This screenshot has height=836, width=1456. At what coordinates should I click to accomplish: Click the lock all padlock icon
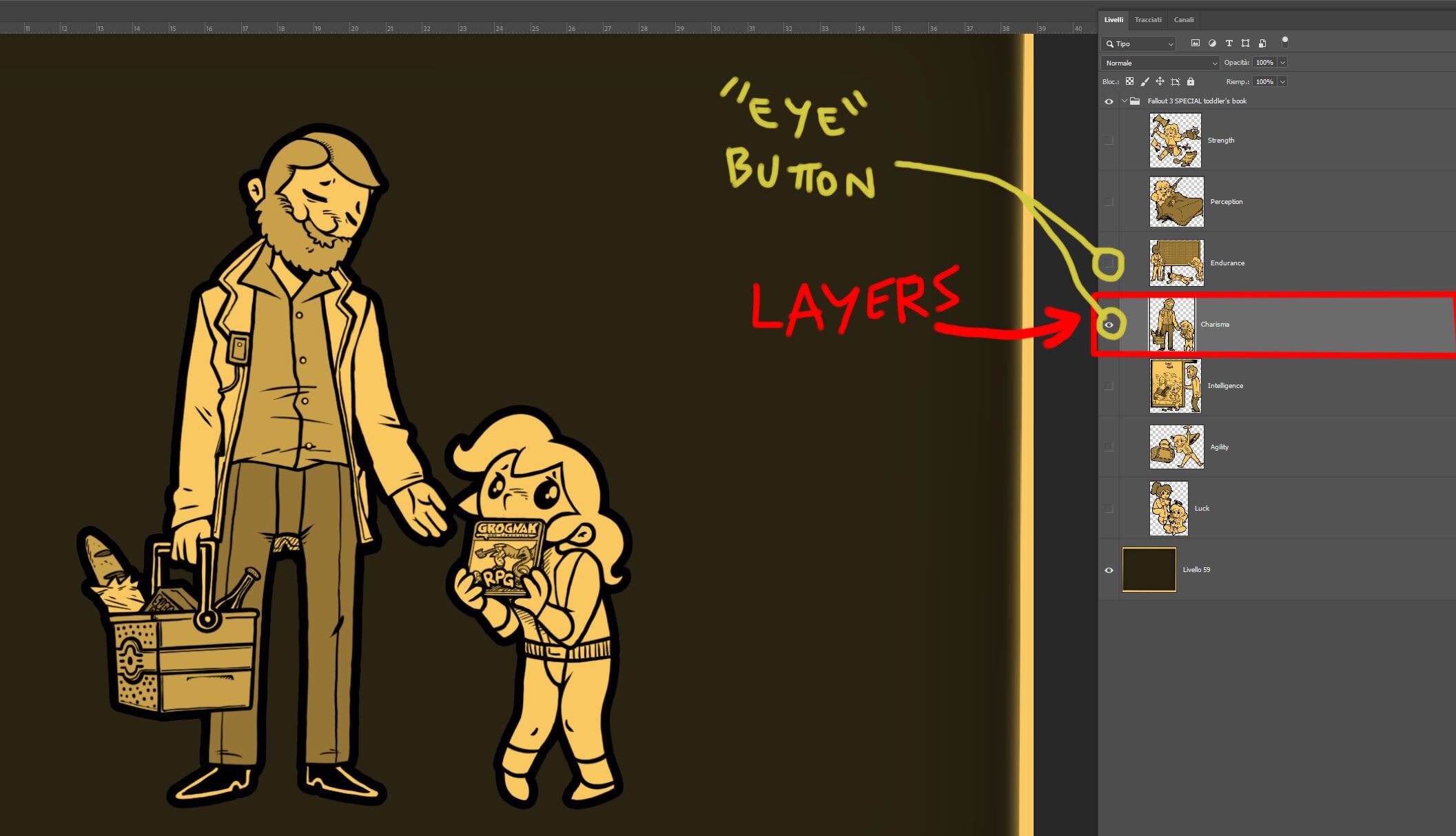pyautogui.click(x=1191, y=81)
